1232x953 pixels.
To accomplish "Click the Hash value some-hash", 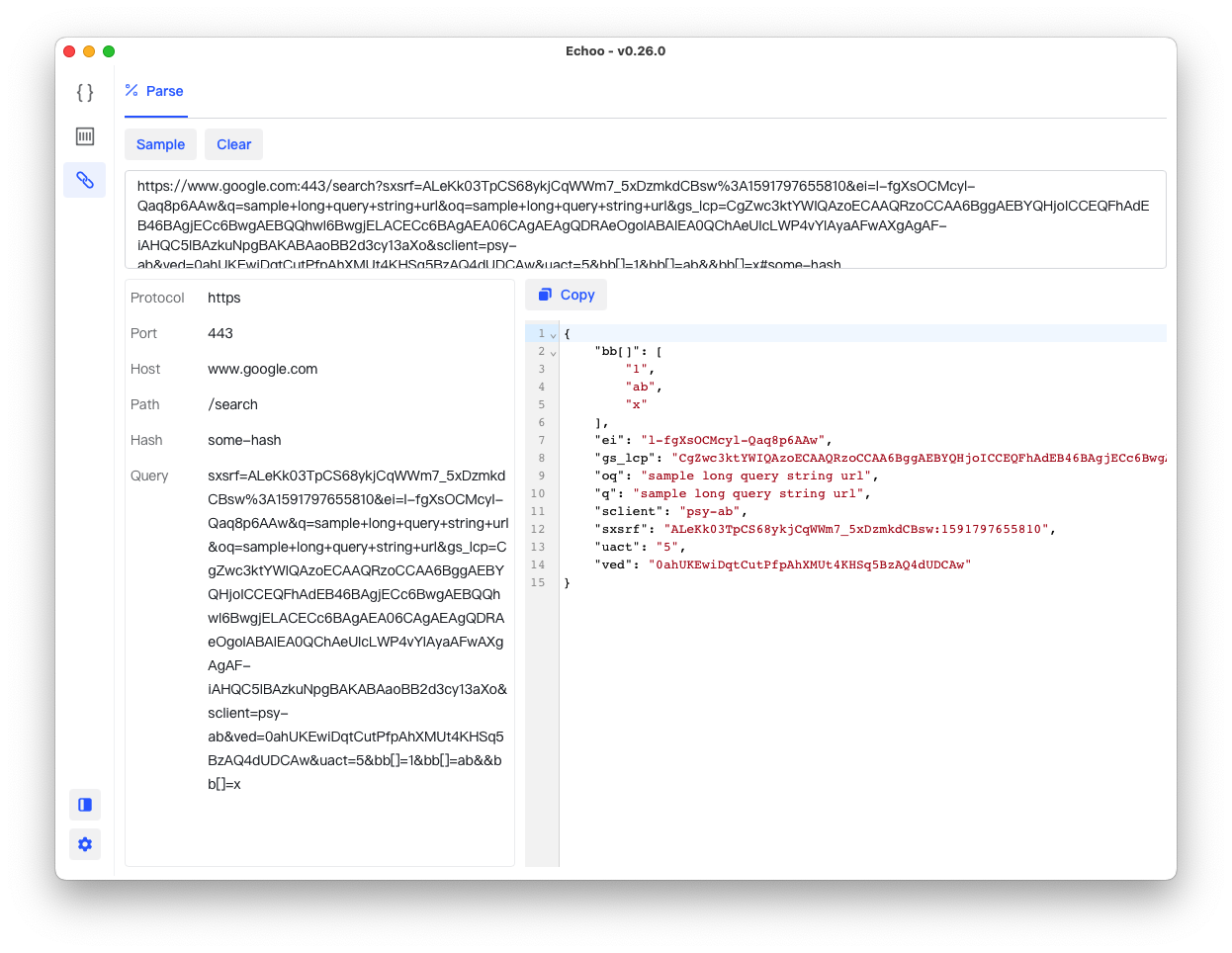I will coord(244,440).
